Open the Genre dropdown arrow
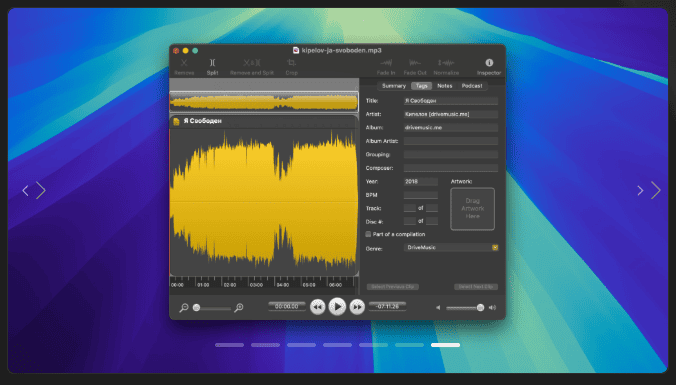Viewport: 676px width, 385px height. 495,247
